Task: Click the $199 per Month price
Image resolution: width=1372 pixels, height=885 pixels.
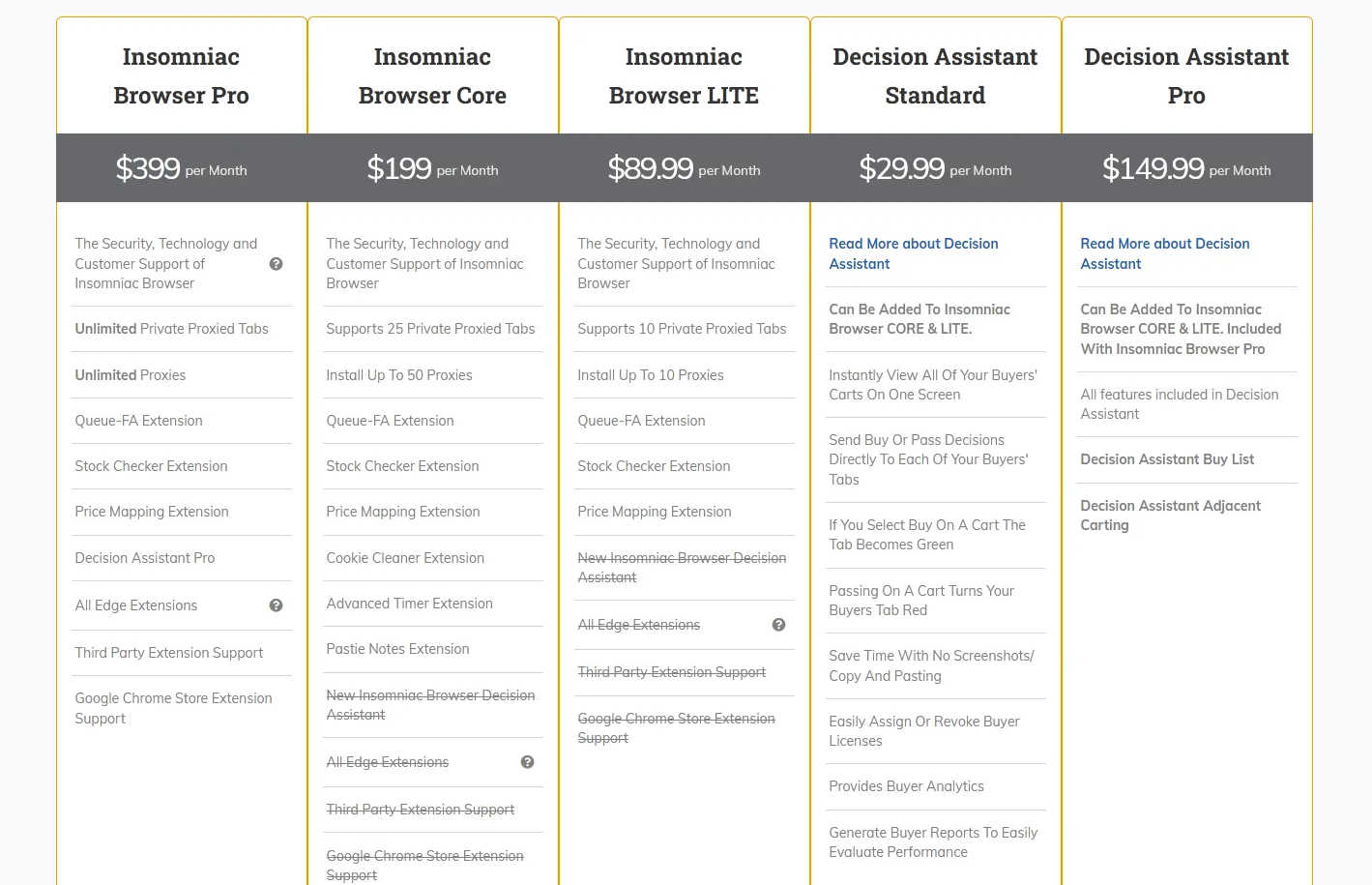Action: [432, 168]
